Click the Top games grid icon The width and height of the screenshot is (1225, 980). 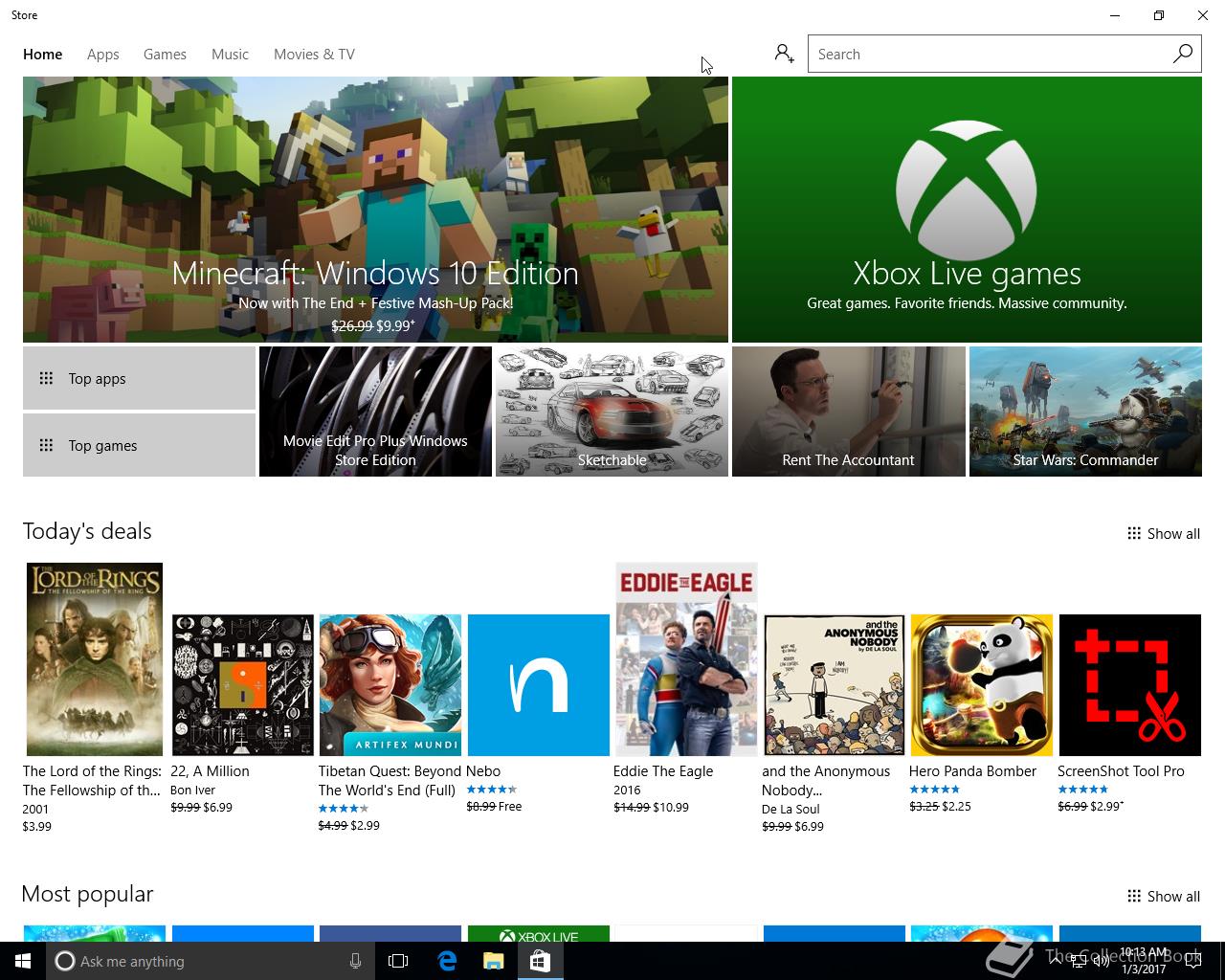(x=46, y=445)
